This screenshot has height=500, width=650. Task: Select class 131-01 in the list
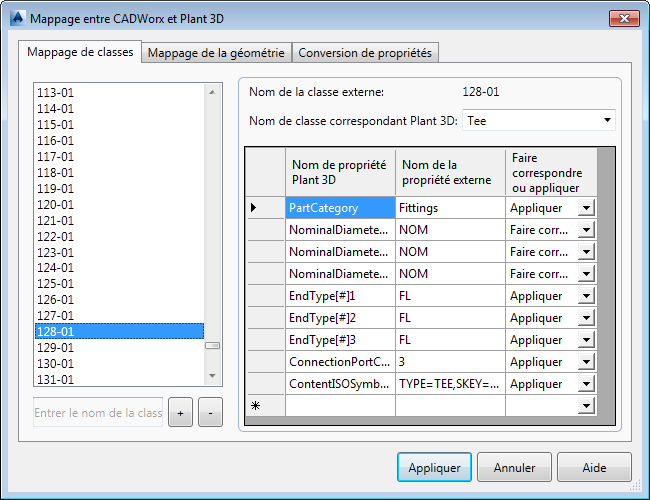point(119,379)
